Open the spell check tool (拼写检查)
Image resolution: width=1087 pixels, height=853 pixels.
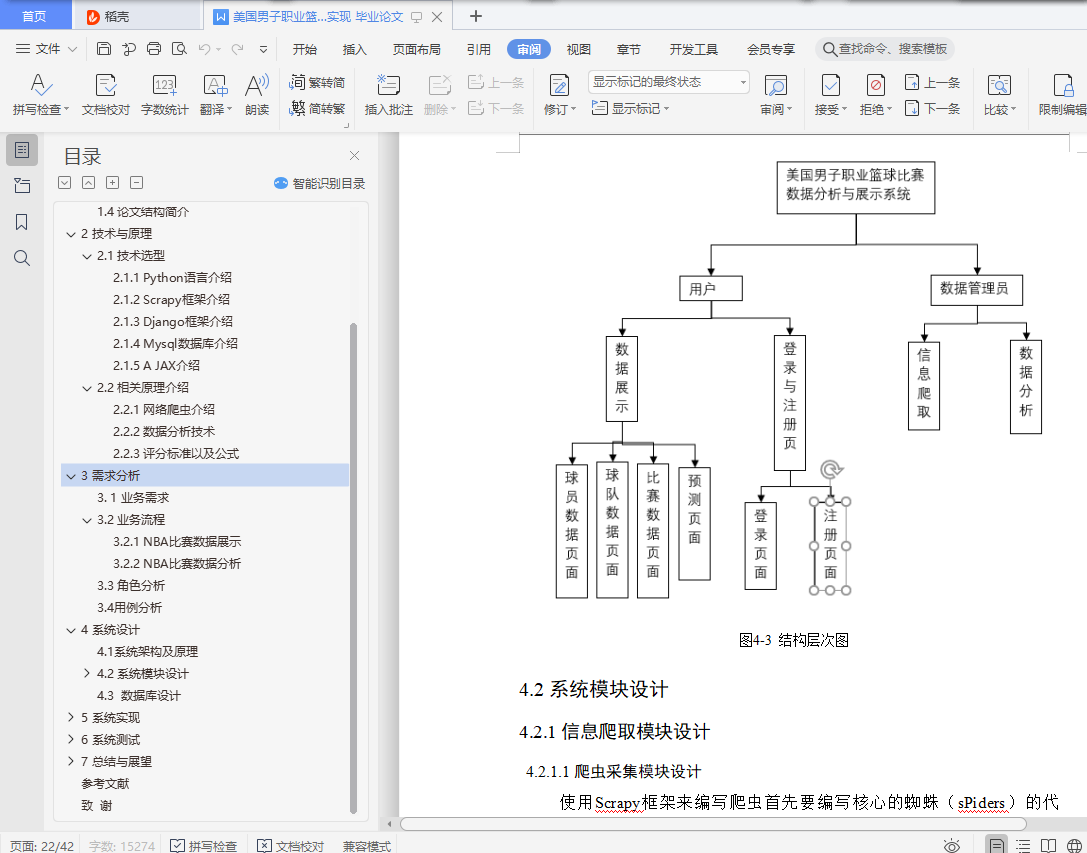[41, 94]
